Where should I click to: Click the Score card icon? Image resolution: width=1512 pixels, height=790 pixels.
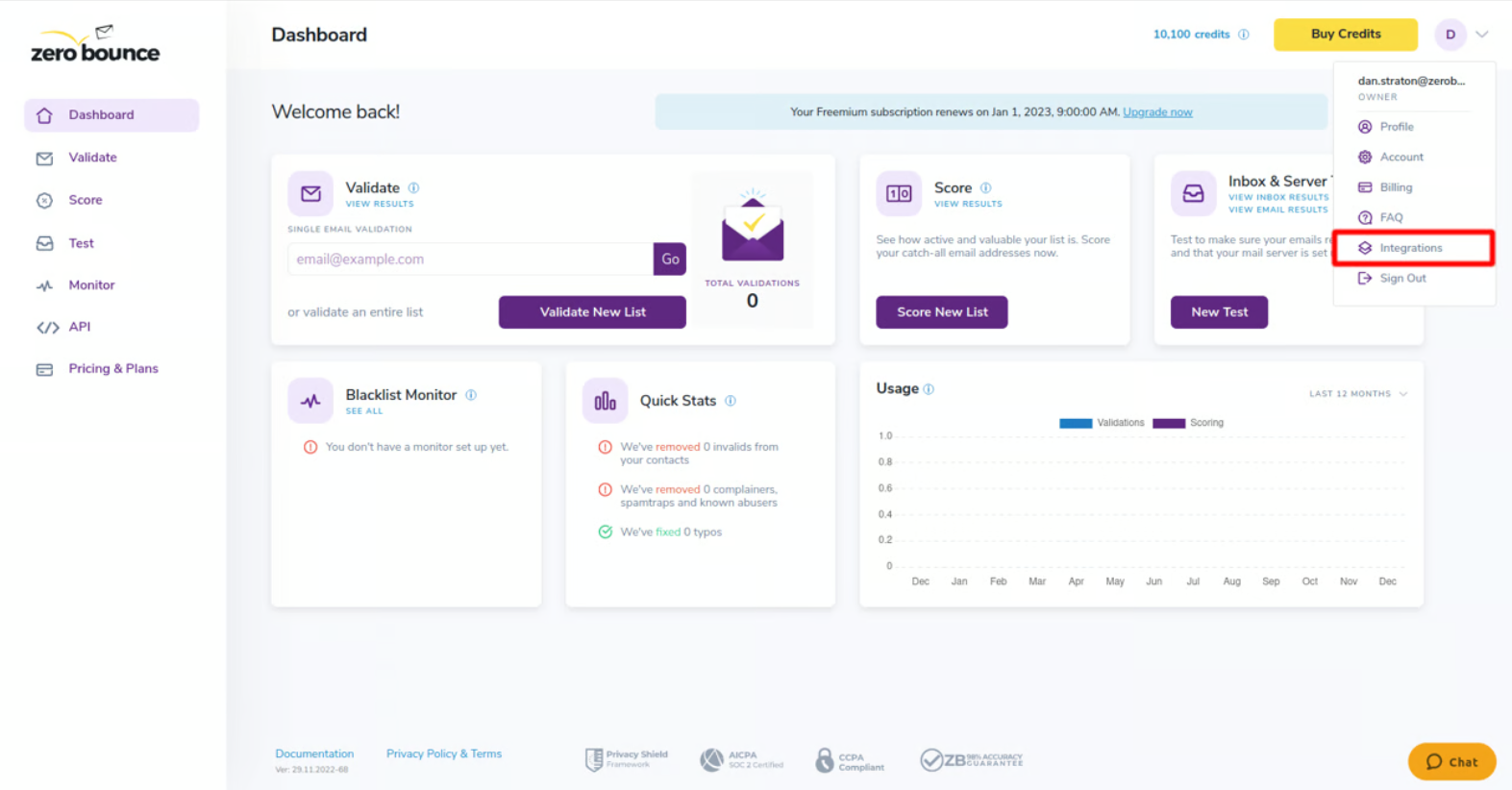[x=899, y=193]
